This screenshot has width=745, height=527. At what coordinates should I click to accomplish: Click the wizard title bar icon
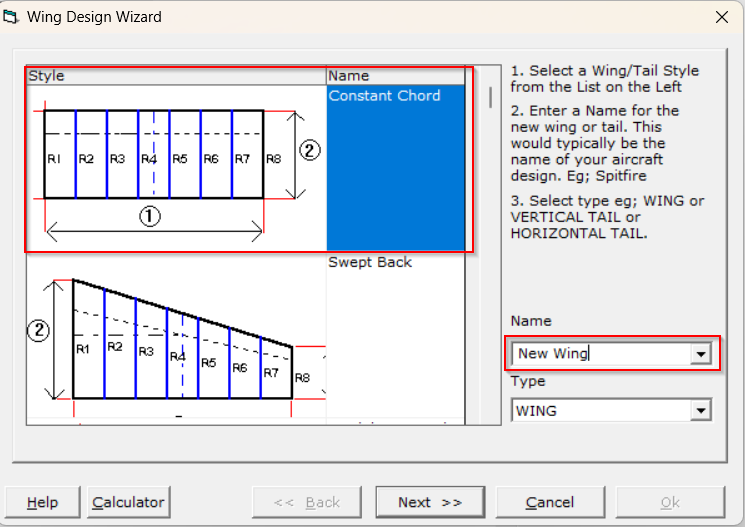(10, 17)
